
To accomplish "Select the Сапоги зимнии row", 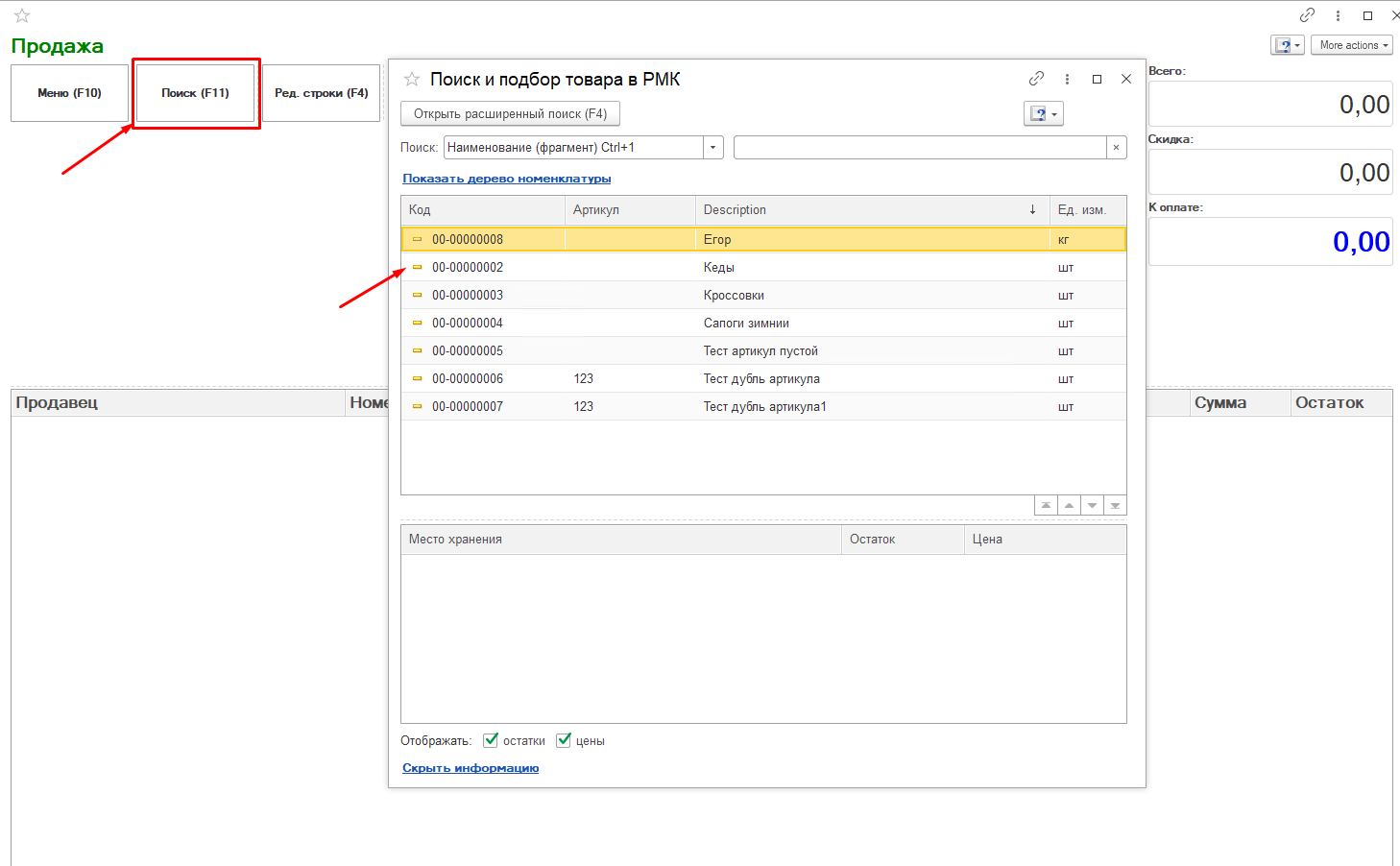I will pos(763,323).
